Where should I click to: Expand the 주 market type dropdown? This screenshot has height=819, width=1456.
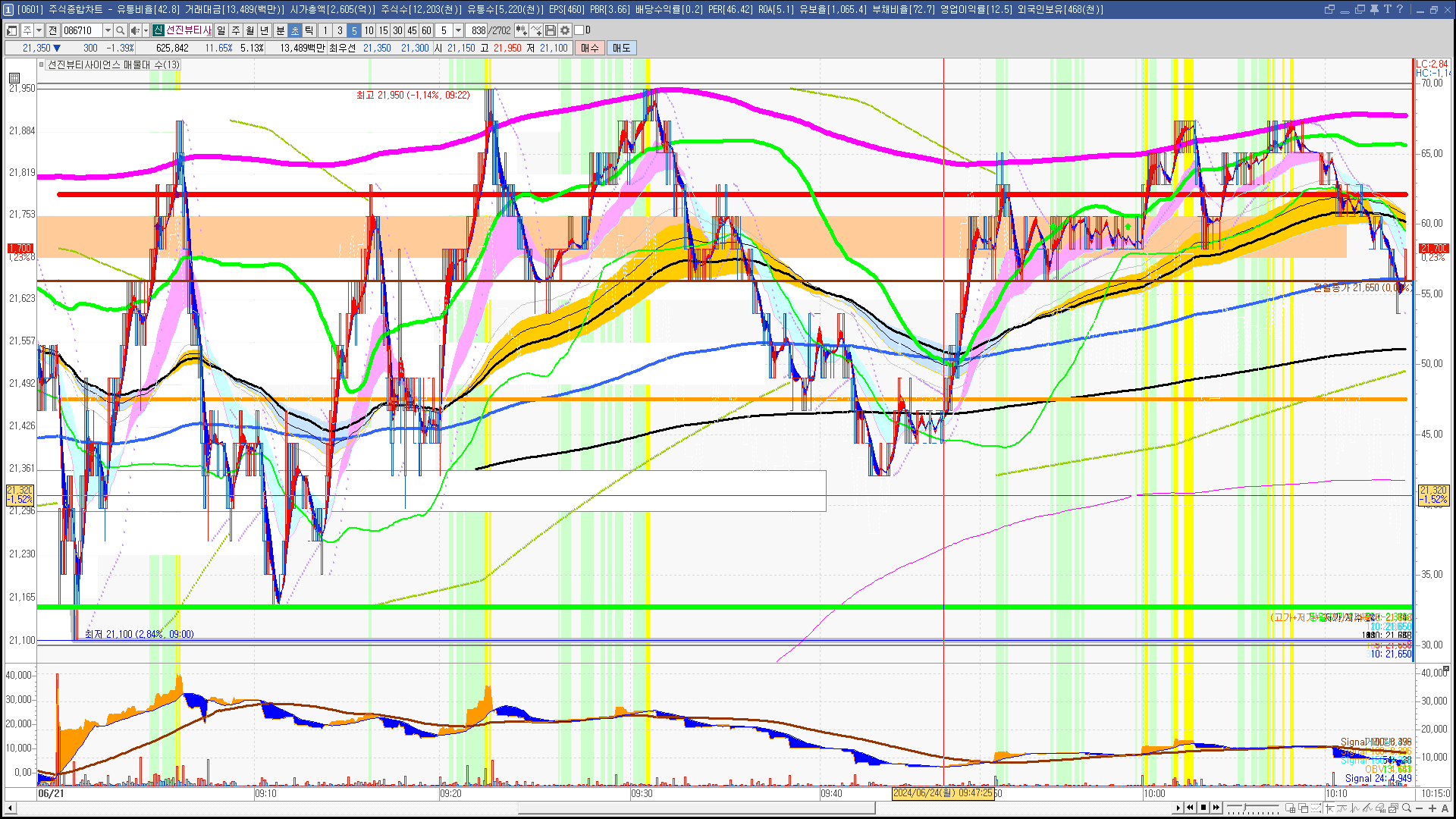pyautogui.click(x=39, y=30)
